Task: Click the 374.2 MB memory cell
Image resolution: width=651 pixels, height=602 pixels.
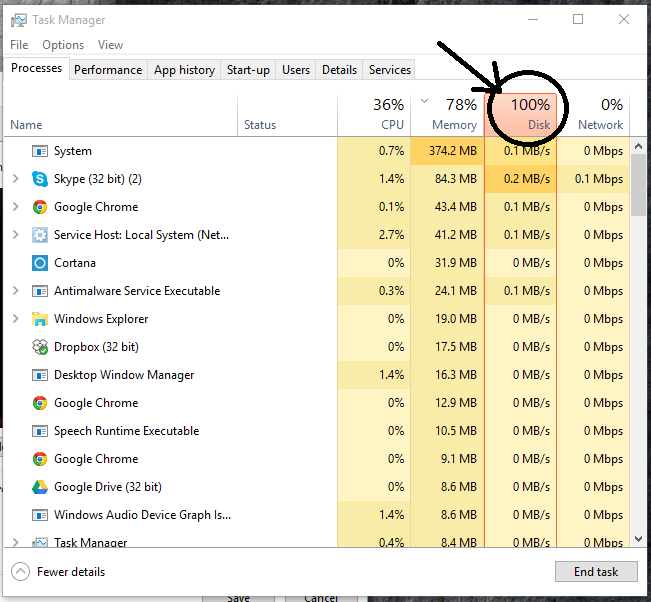Action: [x=448, y=151]
